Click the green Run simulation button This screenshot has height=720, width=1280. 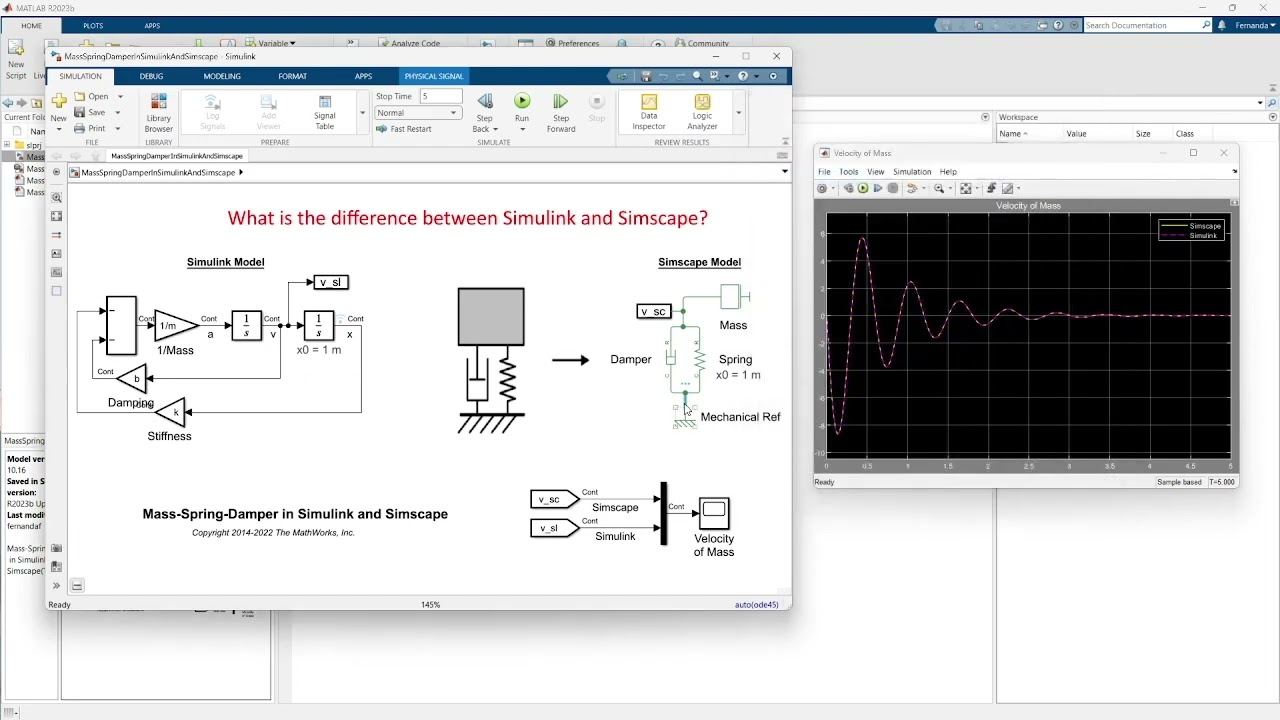click(522, 101)
